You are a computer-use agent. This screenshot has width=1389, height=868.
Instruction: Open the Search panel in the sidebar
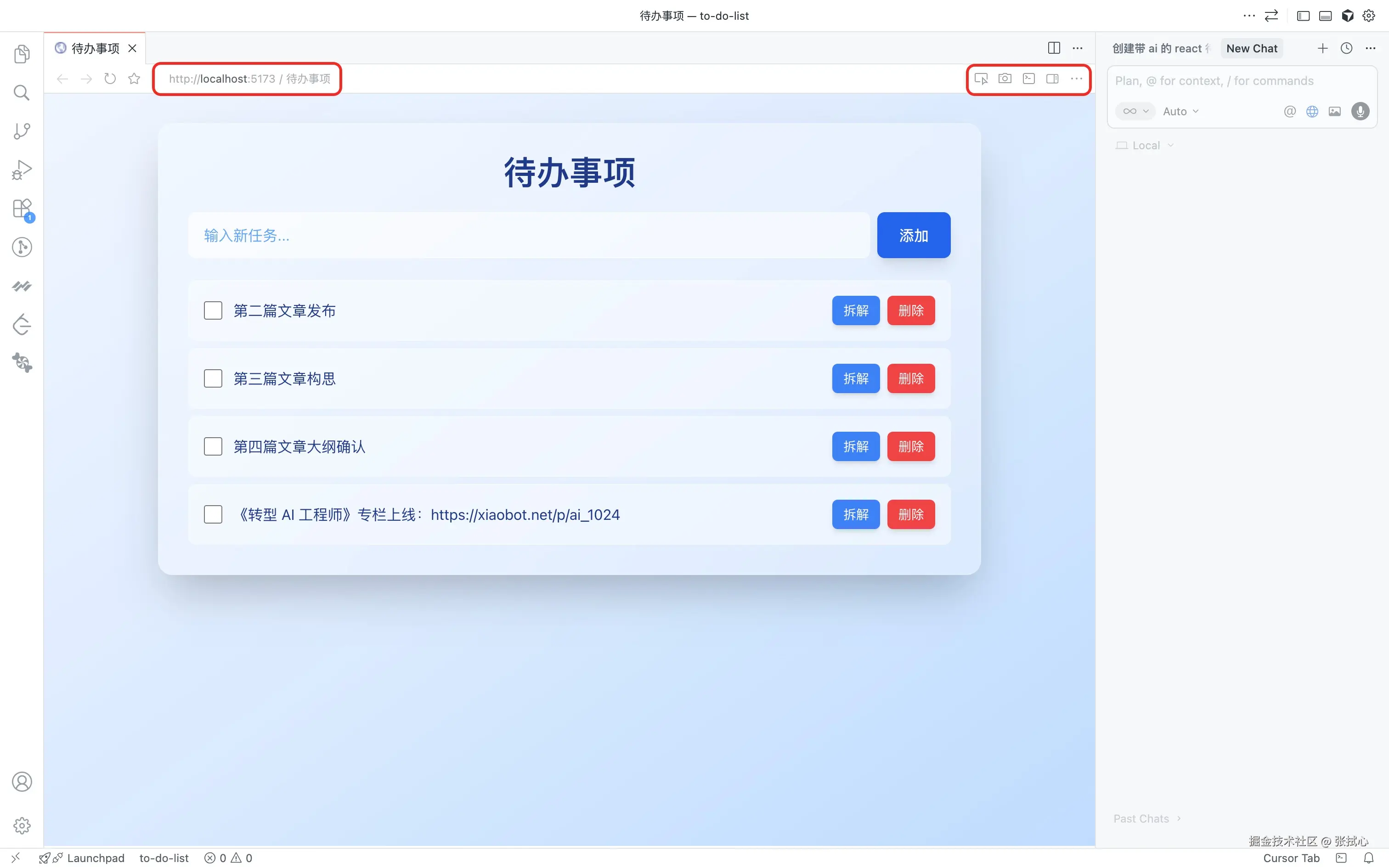[22, 92]
